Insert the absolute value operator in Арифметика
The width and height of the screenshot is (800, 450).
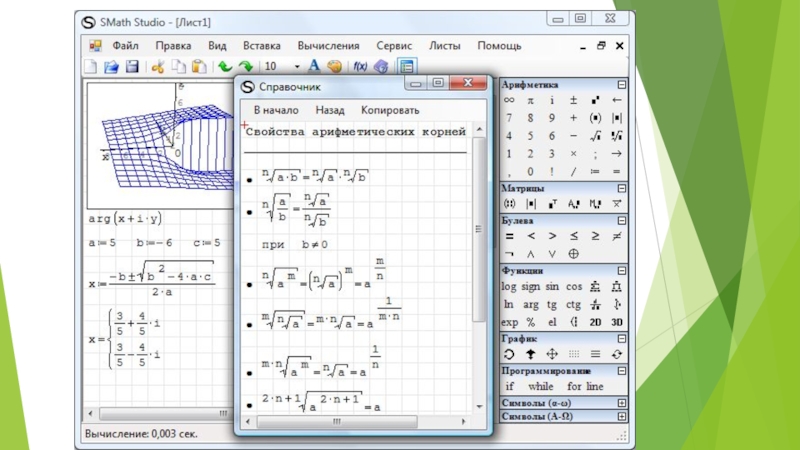[617, 118]
